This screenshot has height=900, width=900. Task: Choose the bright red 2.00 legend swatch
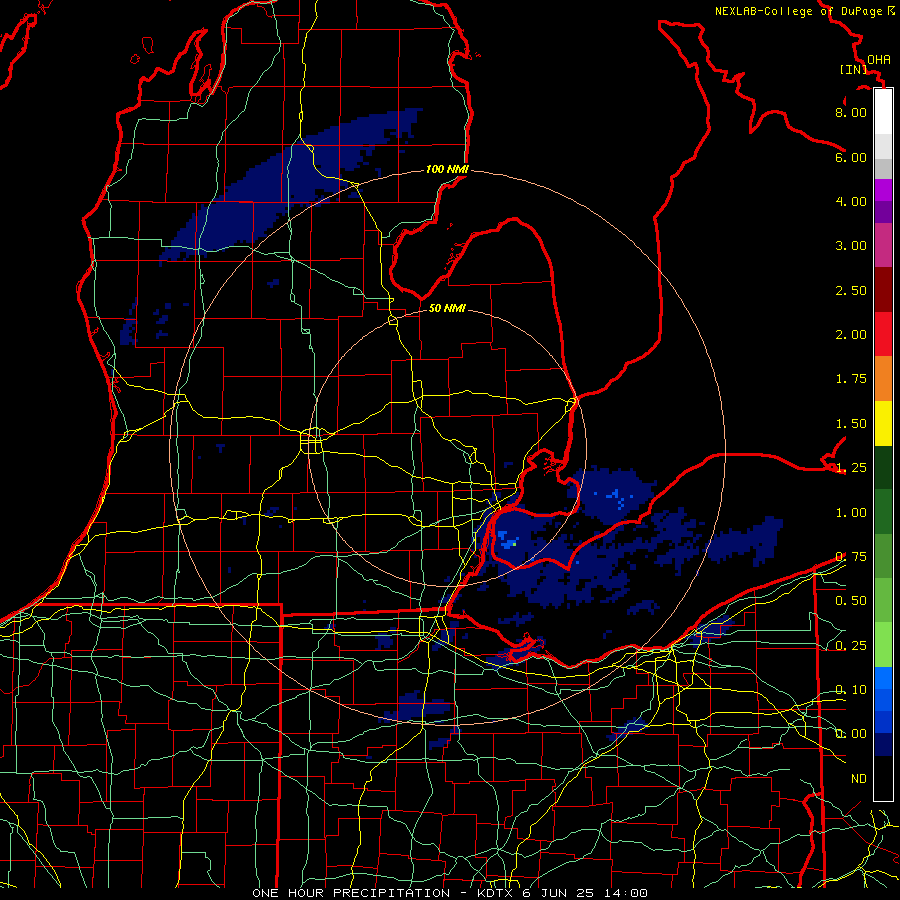883,334
